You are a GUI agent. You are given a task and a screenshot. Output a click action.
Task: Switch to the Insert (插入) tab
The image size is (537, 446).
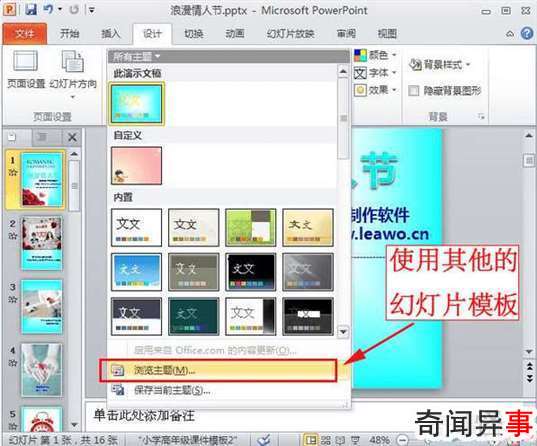pos(111,34)
